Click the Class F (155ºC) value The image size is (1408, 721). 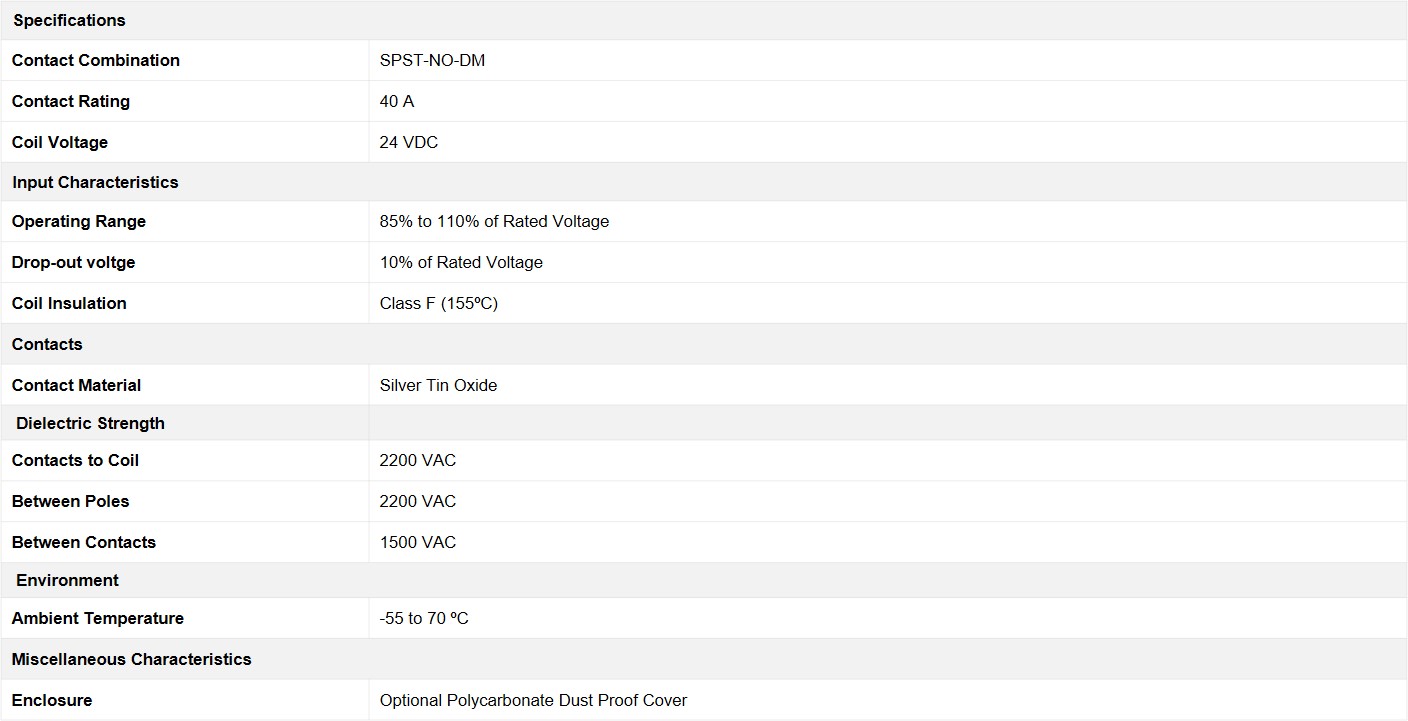438,303
